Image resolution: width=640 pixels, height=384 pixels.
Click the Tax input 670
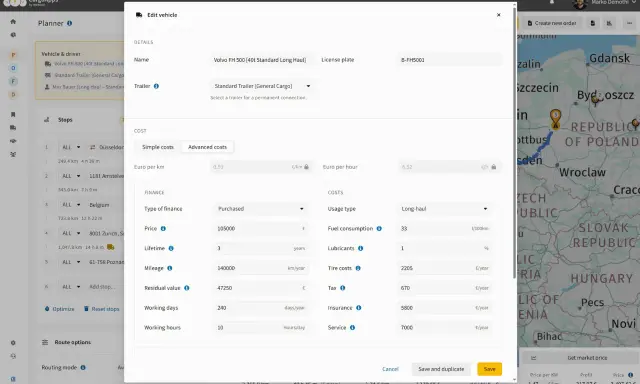click(444, 288)
